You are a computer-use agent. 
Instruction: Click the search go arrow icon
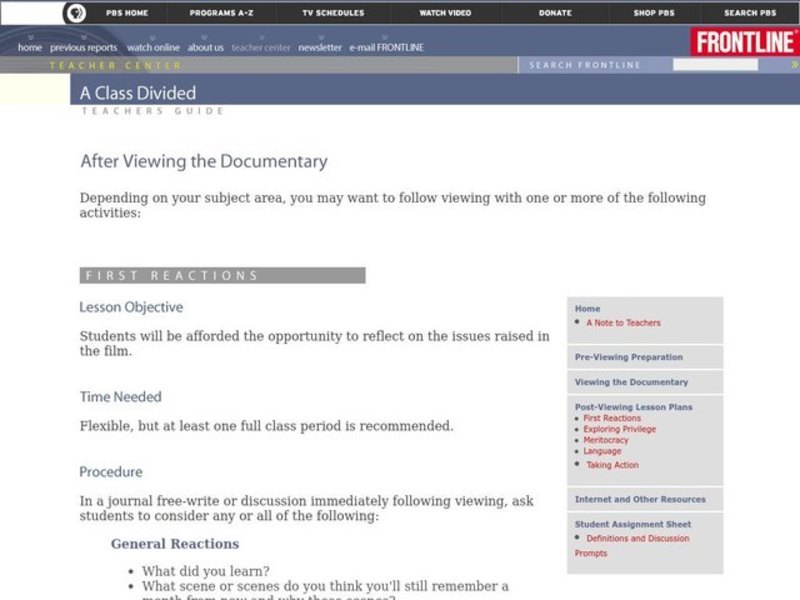click(x=794, y=65)
